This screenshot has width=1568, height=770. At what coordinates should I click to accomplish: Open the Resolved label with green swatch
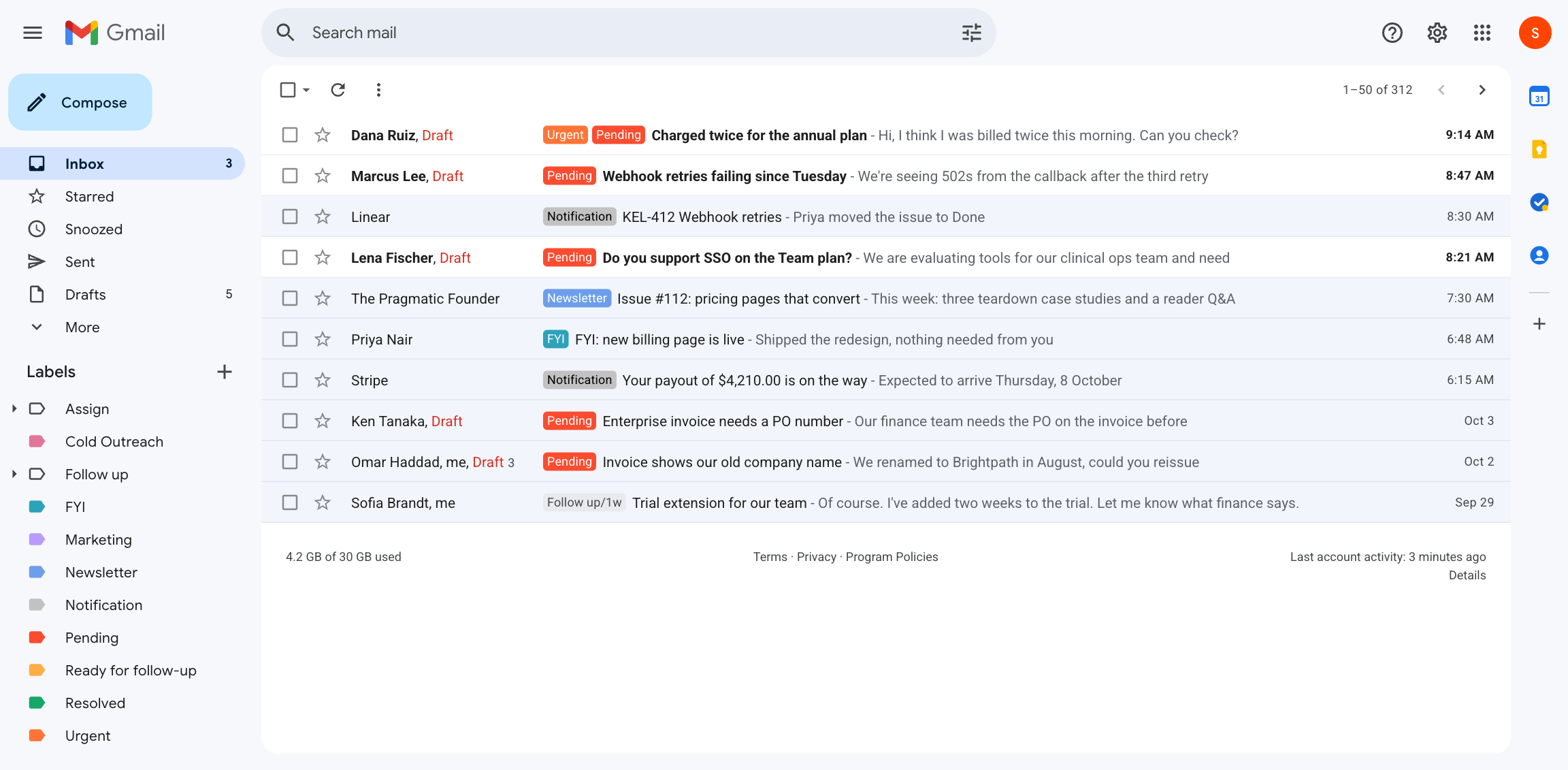coord(122,703)
